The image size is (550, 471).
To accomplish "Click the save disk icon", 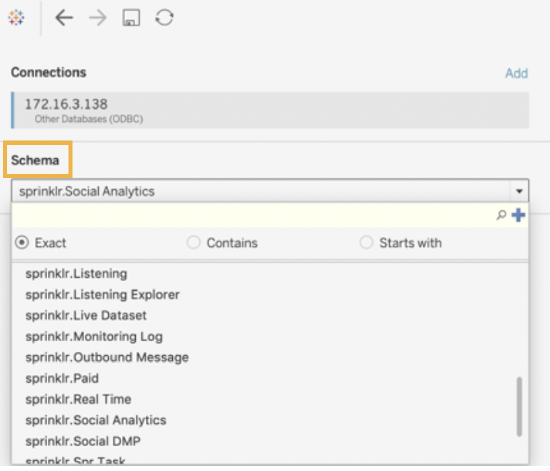I will (x=131, y=18).
